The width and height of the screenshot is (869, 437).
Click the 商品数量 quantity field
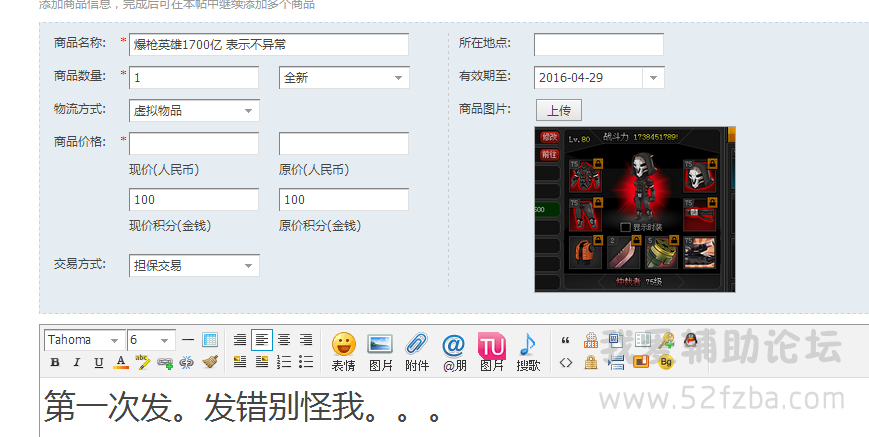point(194,78)
